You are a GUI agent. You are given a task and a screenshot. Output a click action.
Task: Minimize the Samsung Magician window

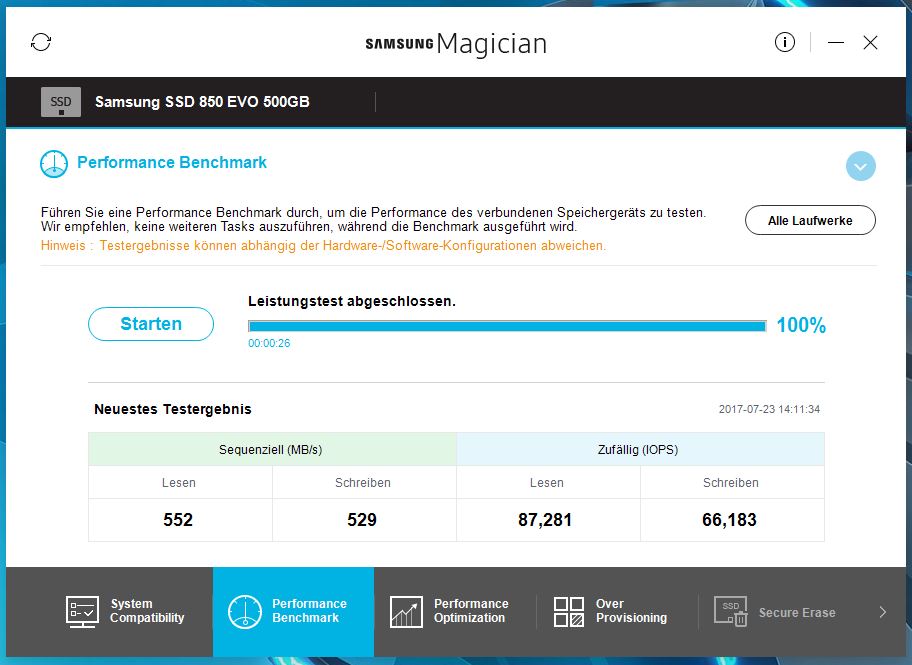click(x=836, y=42)
